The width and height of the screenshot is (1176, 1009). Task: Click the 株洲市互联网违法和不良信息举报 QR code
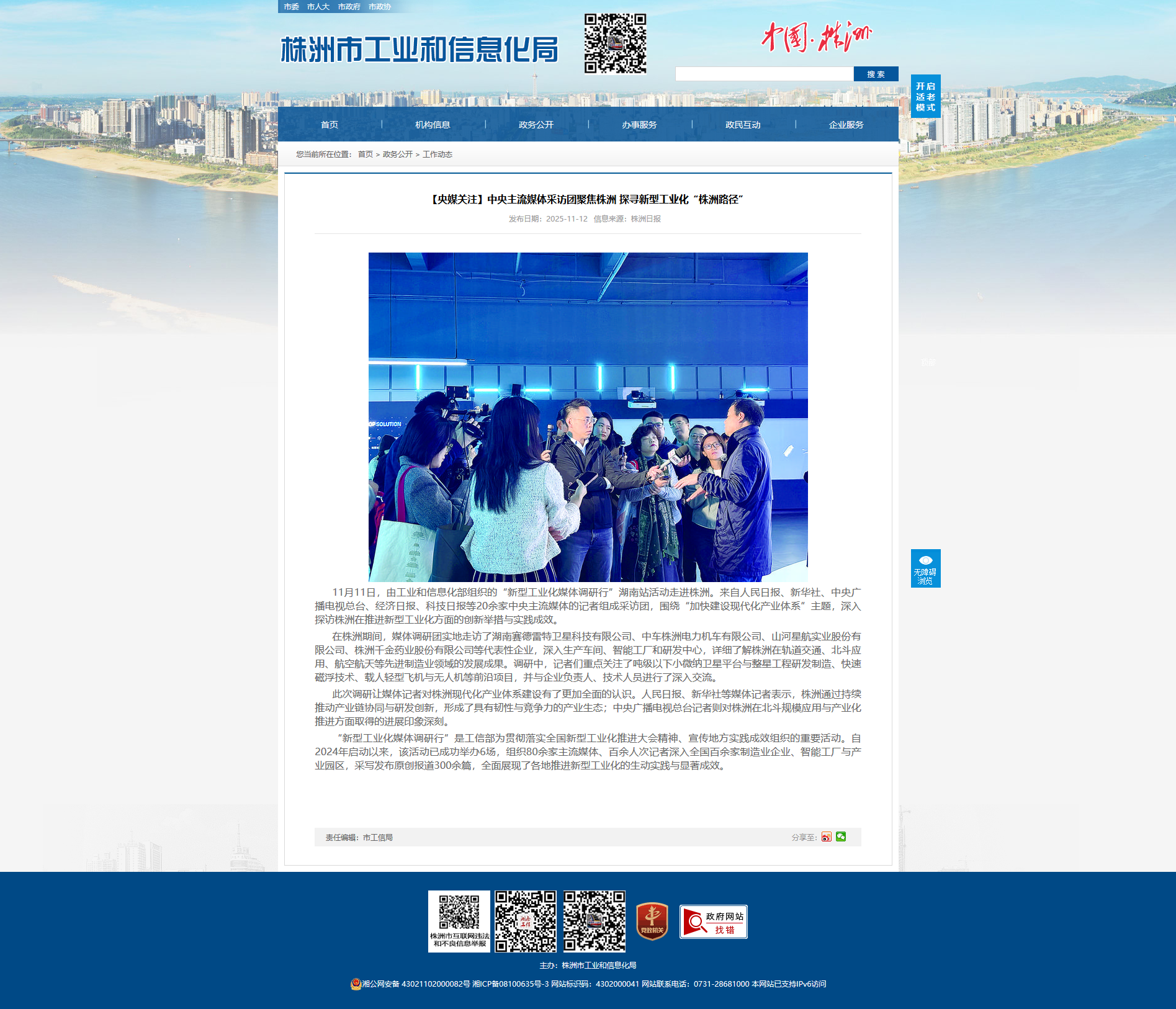tap(459, 922)
